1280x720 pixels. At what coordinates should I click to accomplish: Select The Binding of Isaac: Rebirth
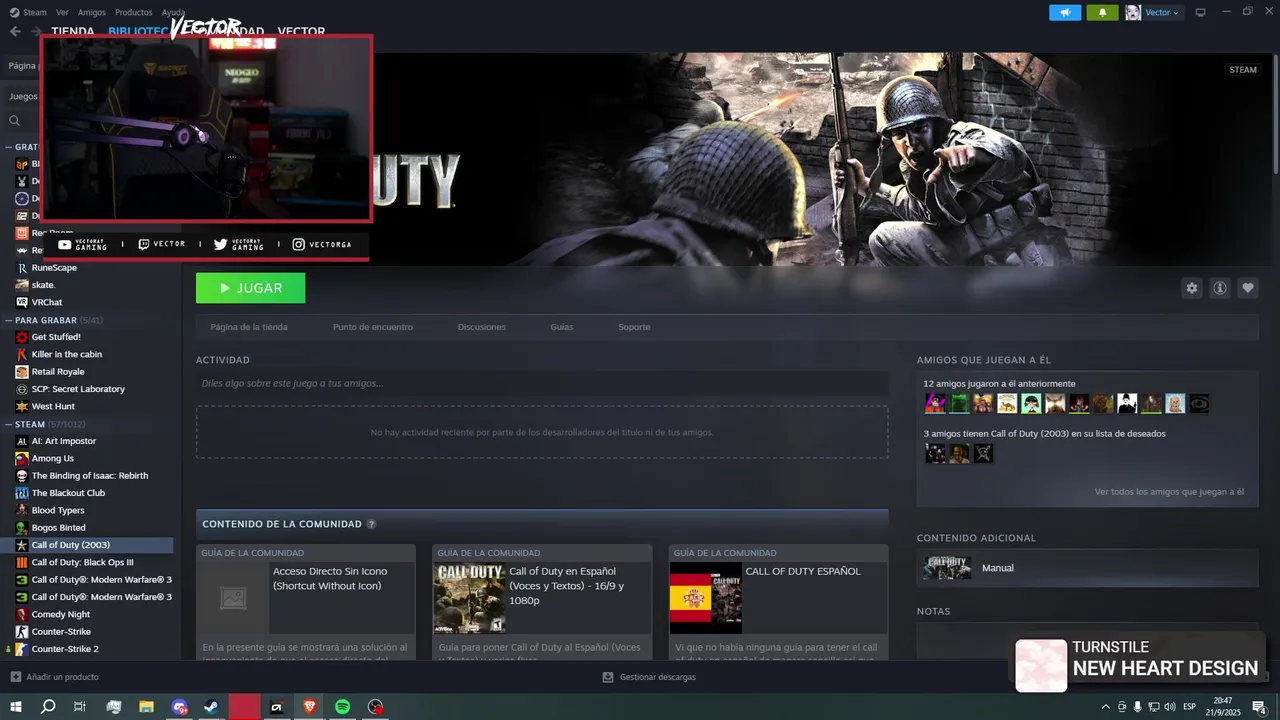click(89, 476)
